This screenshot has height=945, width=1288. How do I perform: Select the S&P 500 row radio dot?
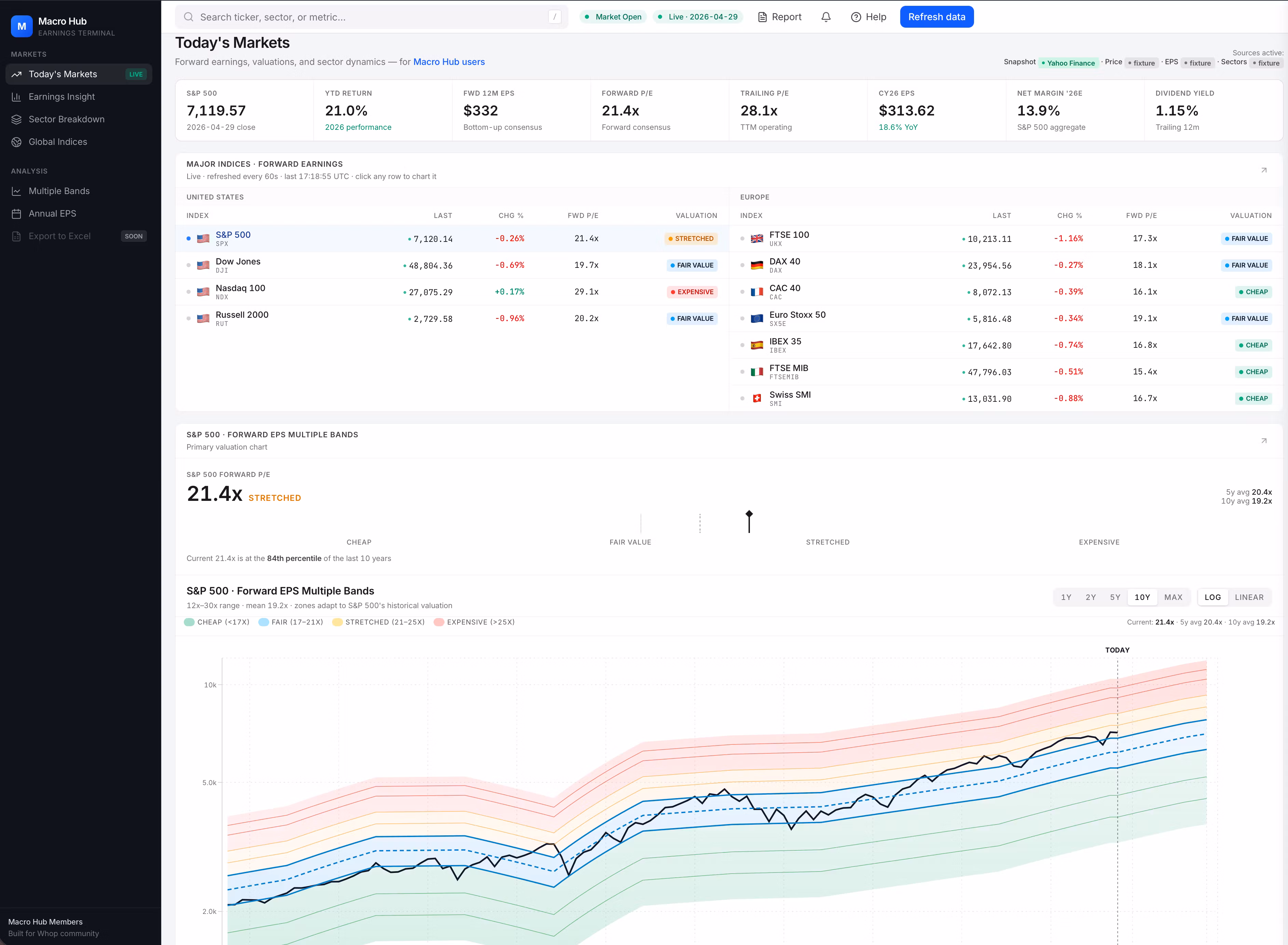189,238
